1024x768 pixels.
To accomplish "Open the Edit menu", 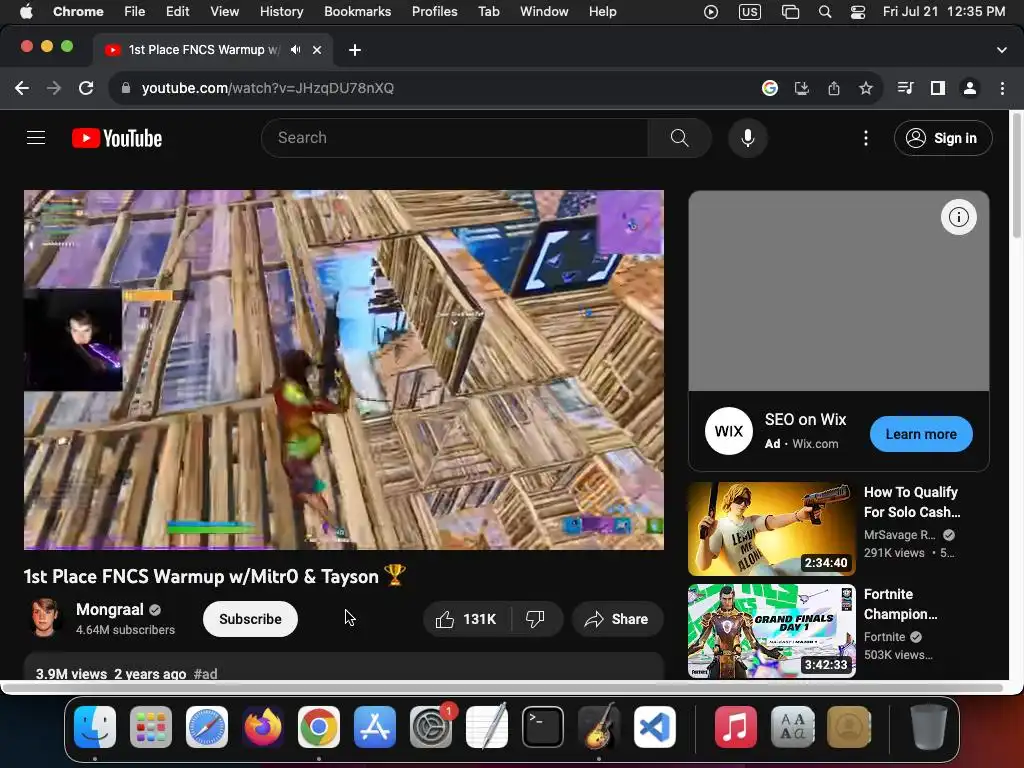I will [x=177, y=12].
